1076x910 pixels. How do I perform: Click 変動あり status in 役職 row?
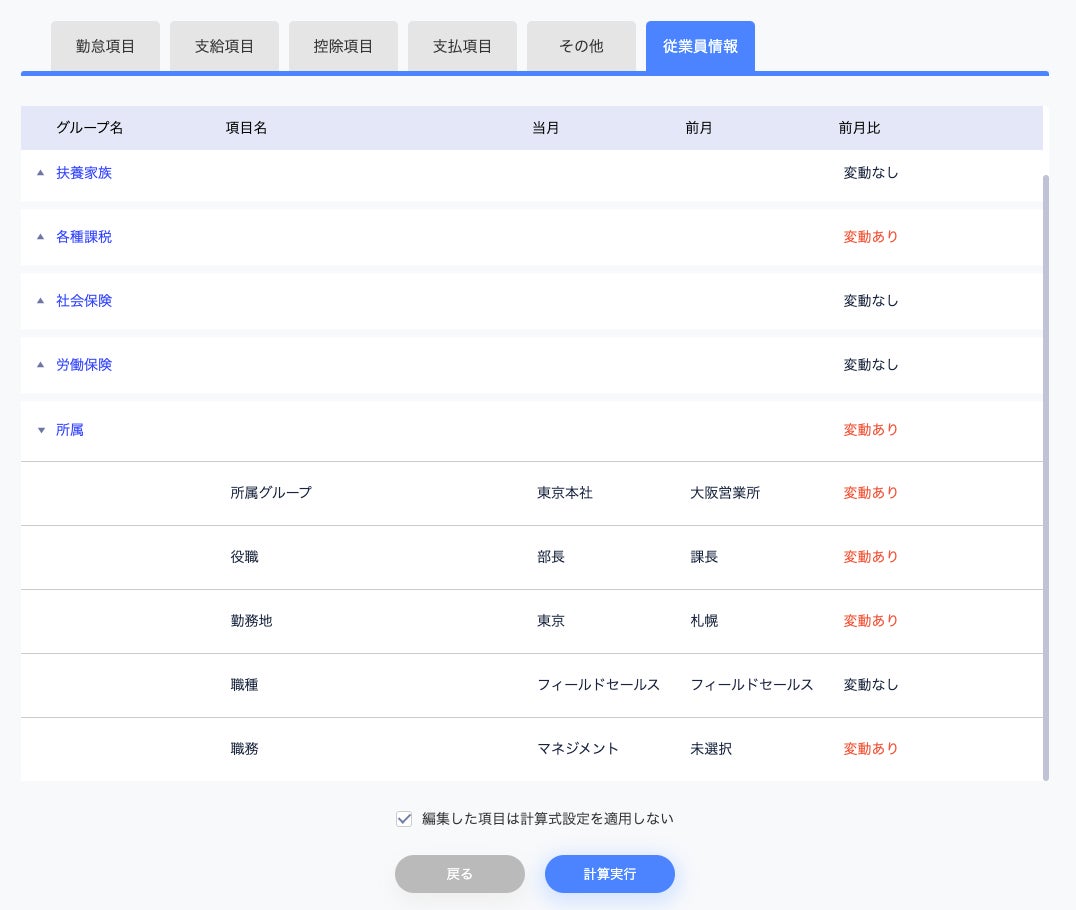[871, 557]
